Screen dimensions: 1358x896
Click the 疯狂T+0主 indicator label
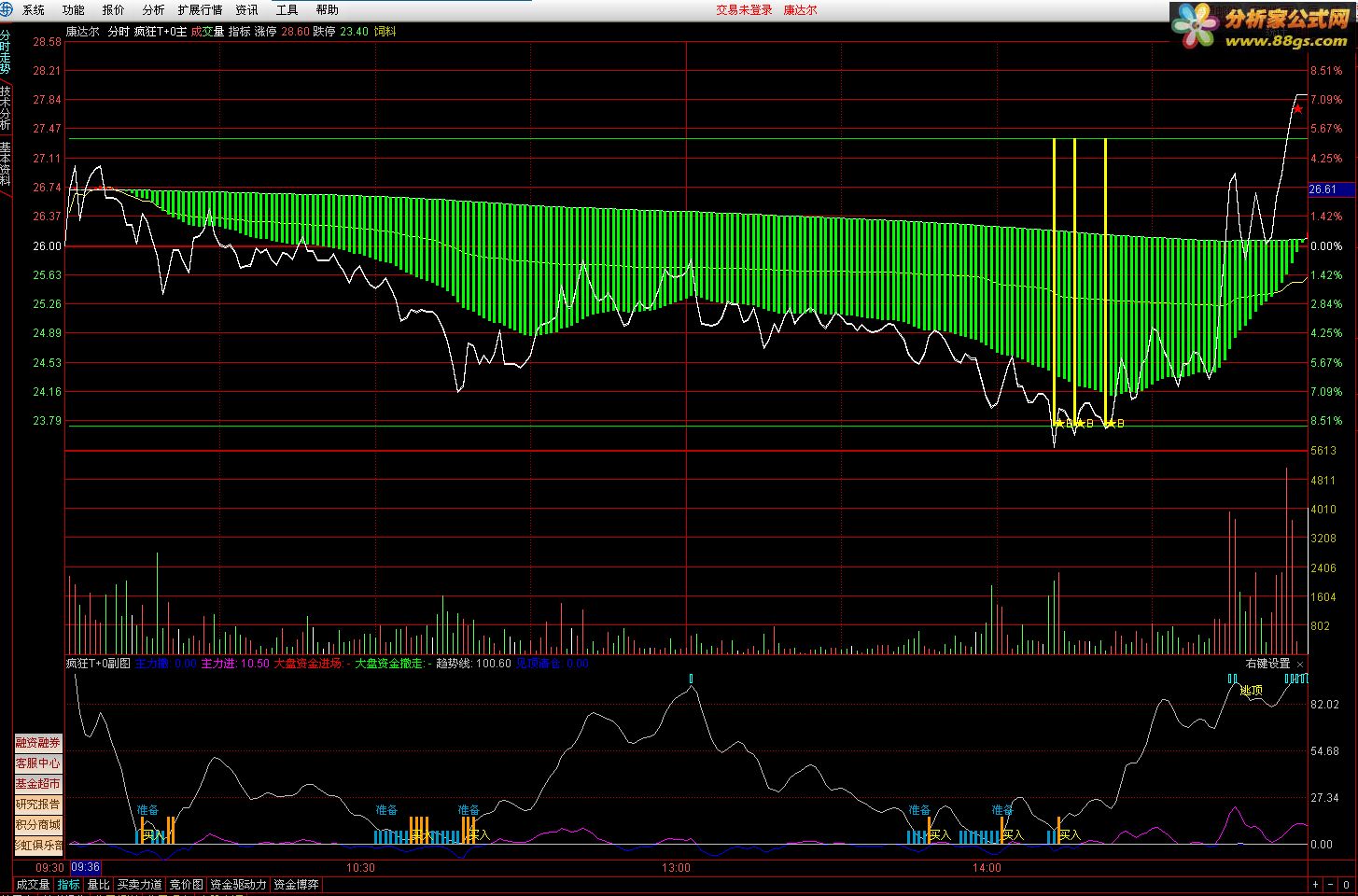point(161,32)
